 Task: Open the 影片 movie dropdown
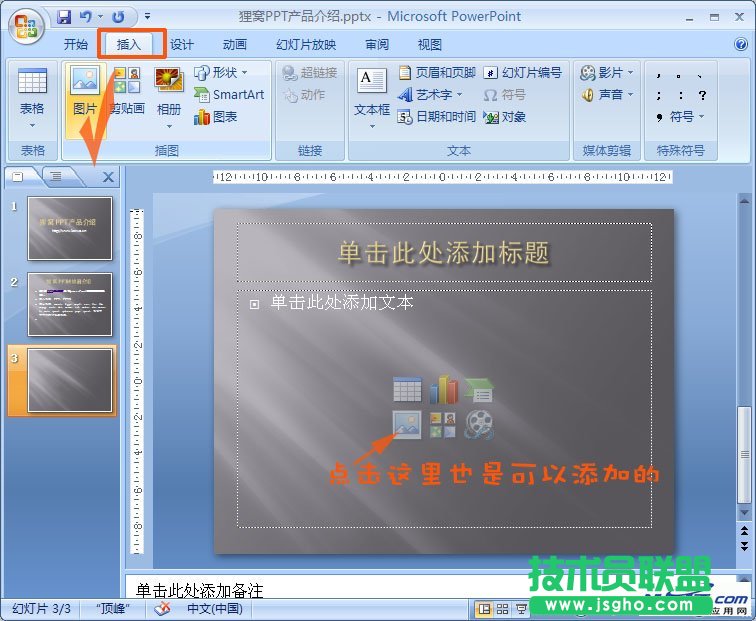[x=608, y=73]
